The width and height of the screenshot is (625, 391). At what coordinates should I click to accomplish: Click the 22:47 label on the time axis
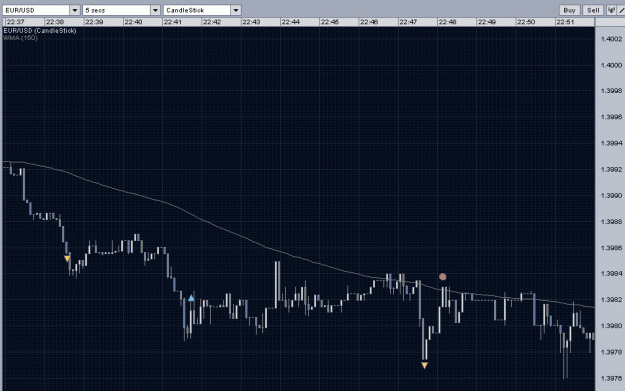pyautogui.click(x=408, y=22)
